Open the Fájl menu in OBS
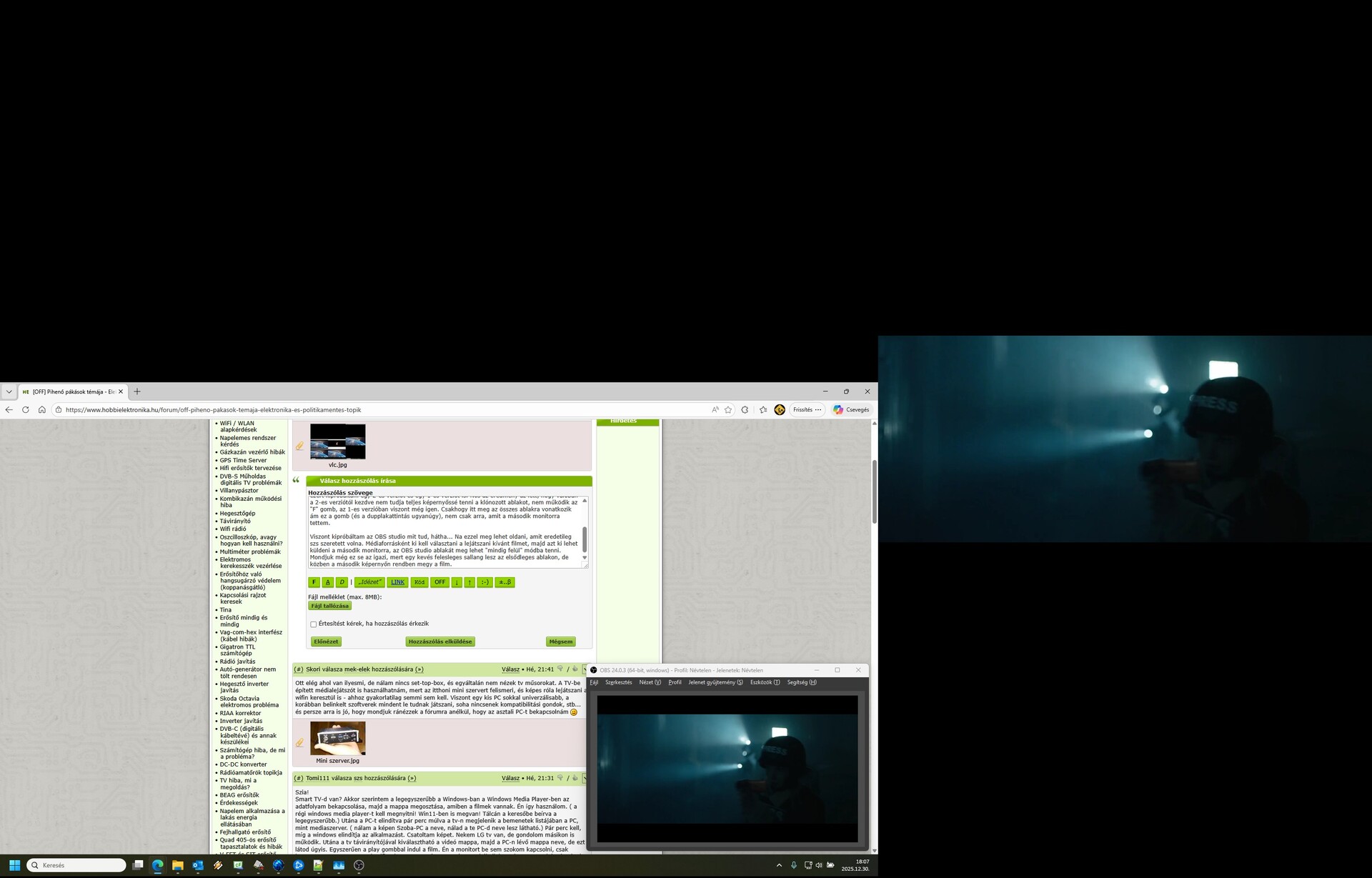The image size is (1372, 878). coord(594,682)
